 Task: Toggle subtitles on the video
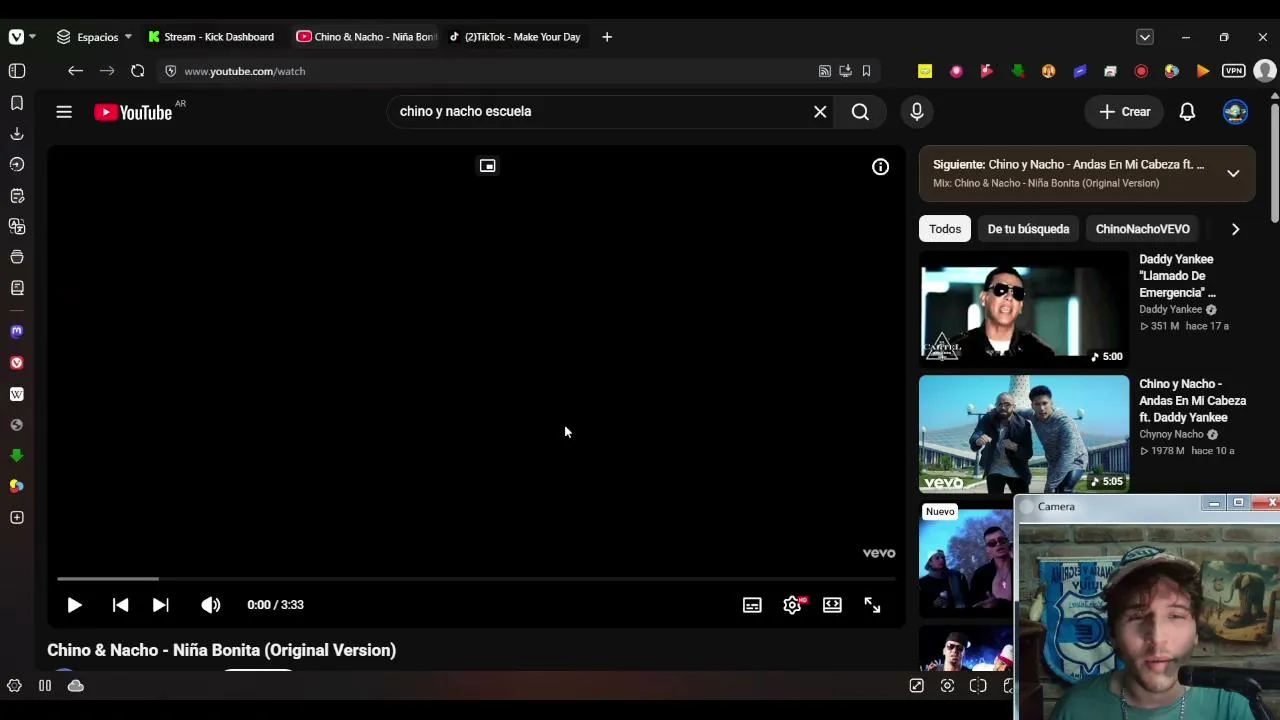[752, 605]
